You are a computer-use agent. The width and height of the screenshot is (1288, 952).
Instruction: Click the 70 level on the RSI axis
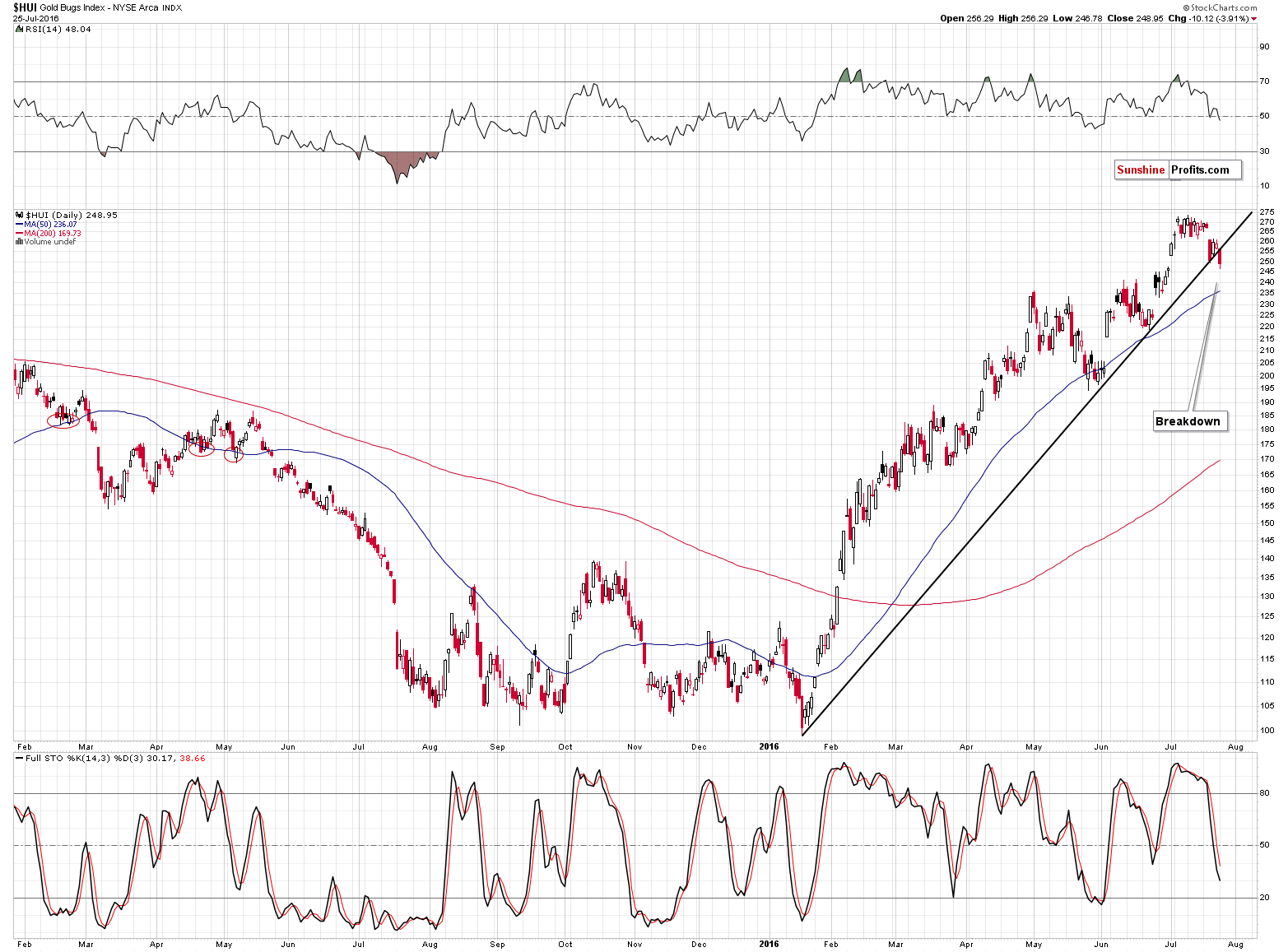point(1264,81)
